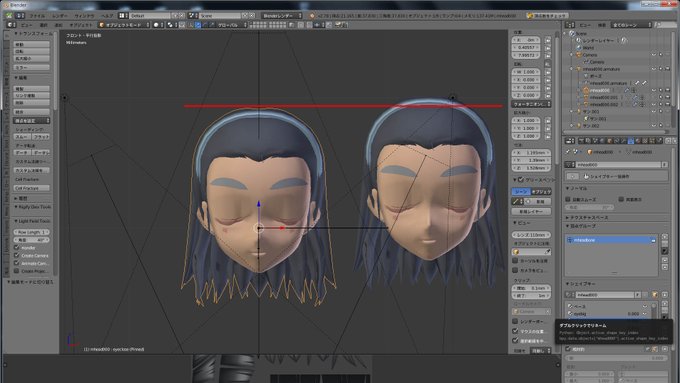Viewport: 680px width, 383px height.
Task: Click the camera icon in Camera outliner row
Action: (x=579, y=55)
